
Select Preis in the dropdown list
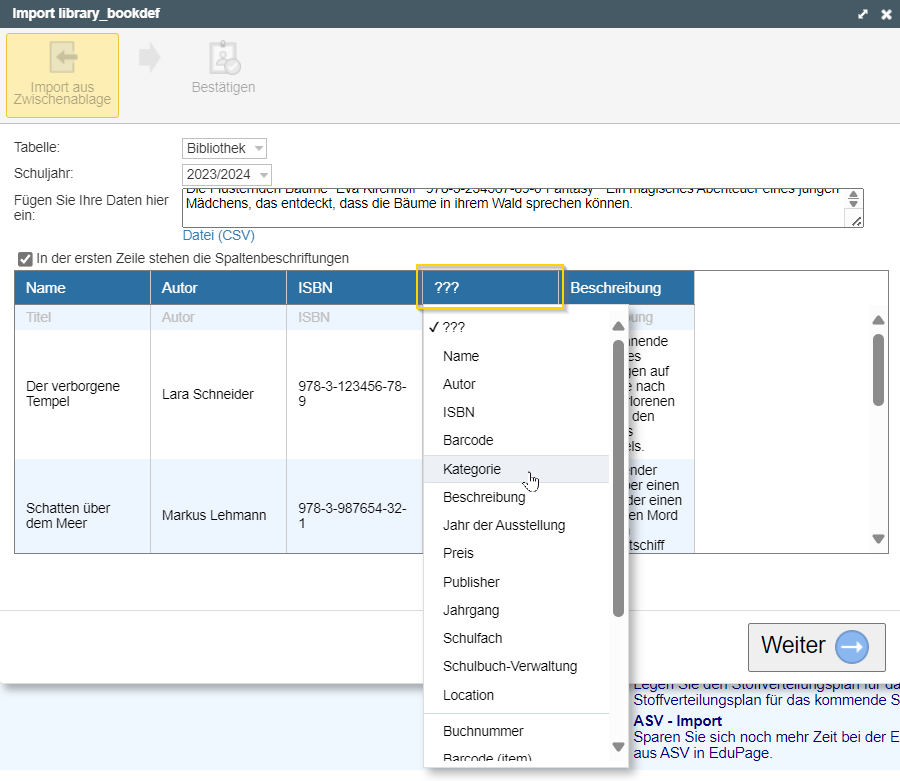[516, 553]
